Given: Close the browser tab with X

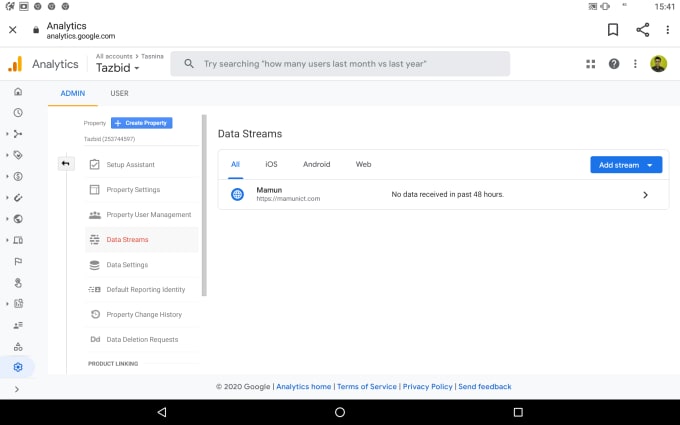Looking at the screenshot, I should 13,29.
